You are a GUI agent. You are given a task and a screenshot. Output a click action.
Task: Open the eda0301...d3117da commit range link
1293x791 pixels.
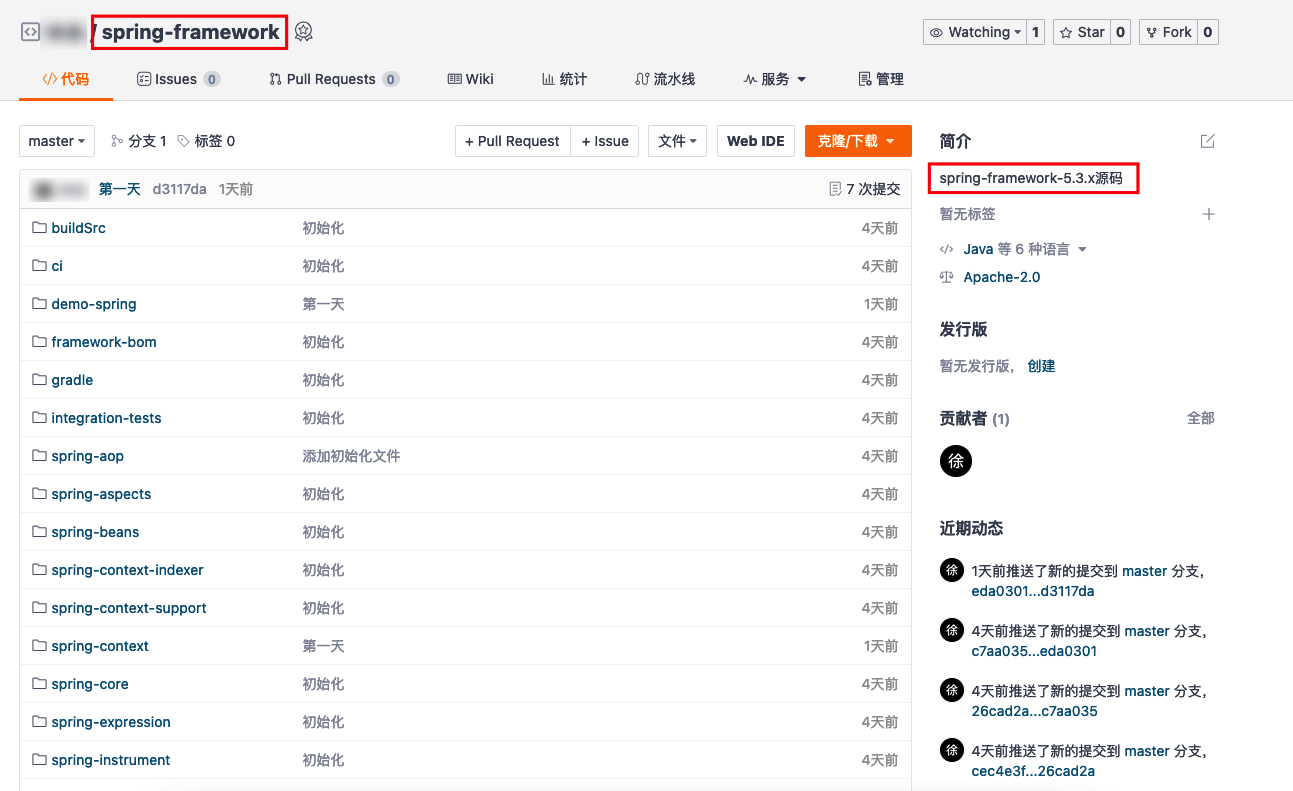(x=1033, y=591)
